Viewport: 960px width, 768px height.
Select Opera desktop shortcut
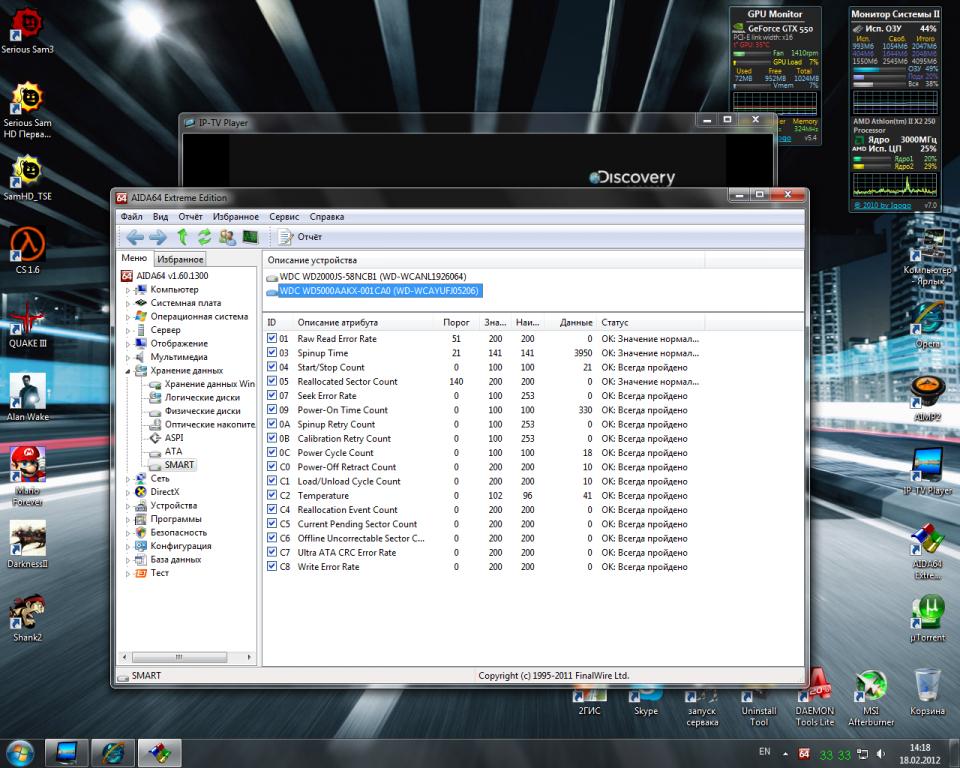coord(928,325)
